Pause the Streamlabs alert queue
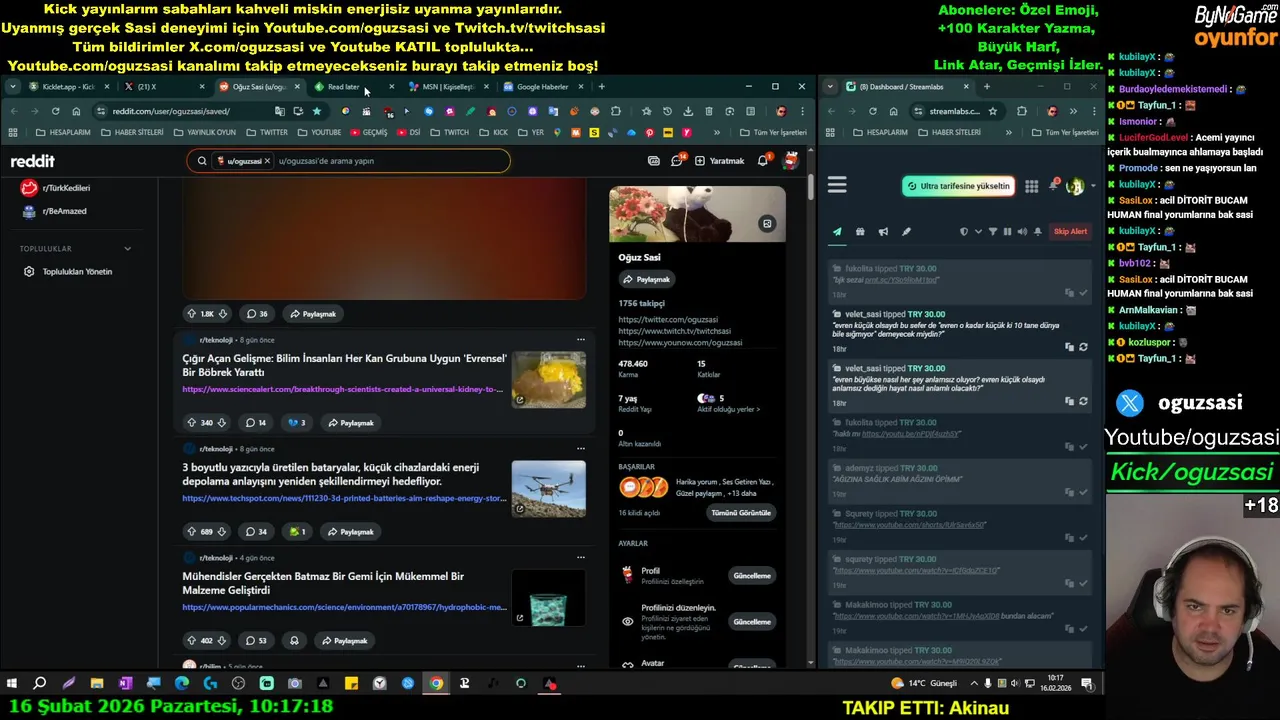The width and height of the screenshot is (1280, 720). pos(1007,232)
